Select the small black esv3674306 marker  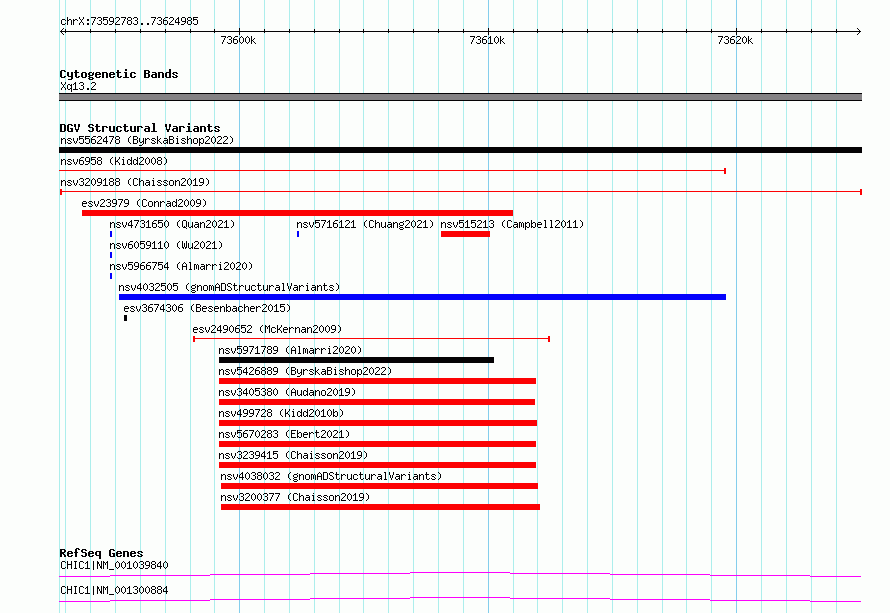point(125,318)
